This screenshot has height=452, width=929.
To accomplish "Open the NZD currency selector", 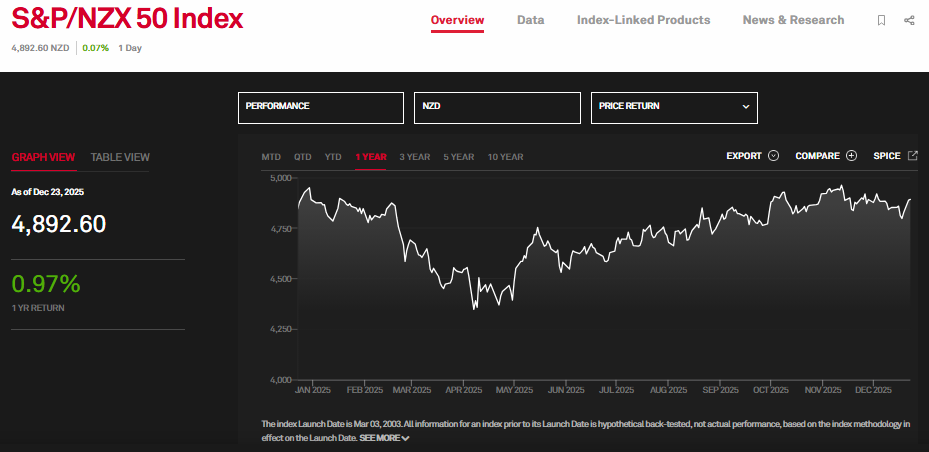I will point(497,108).
